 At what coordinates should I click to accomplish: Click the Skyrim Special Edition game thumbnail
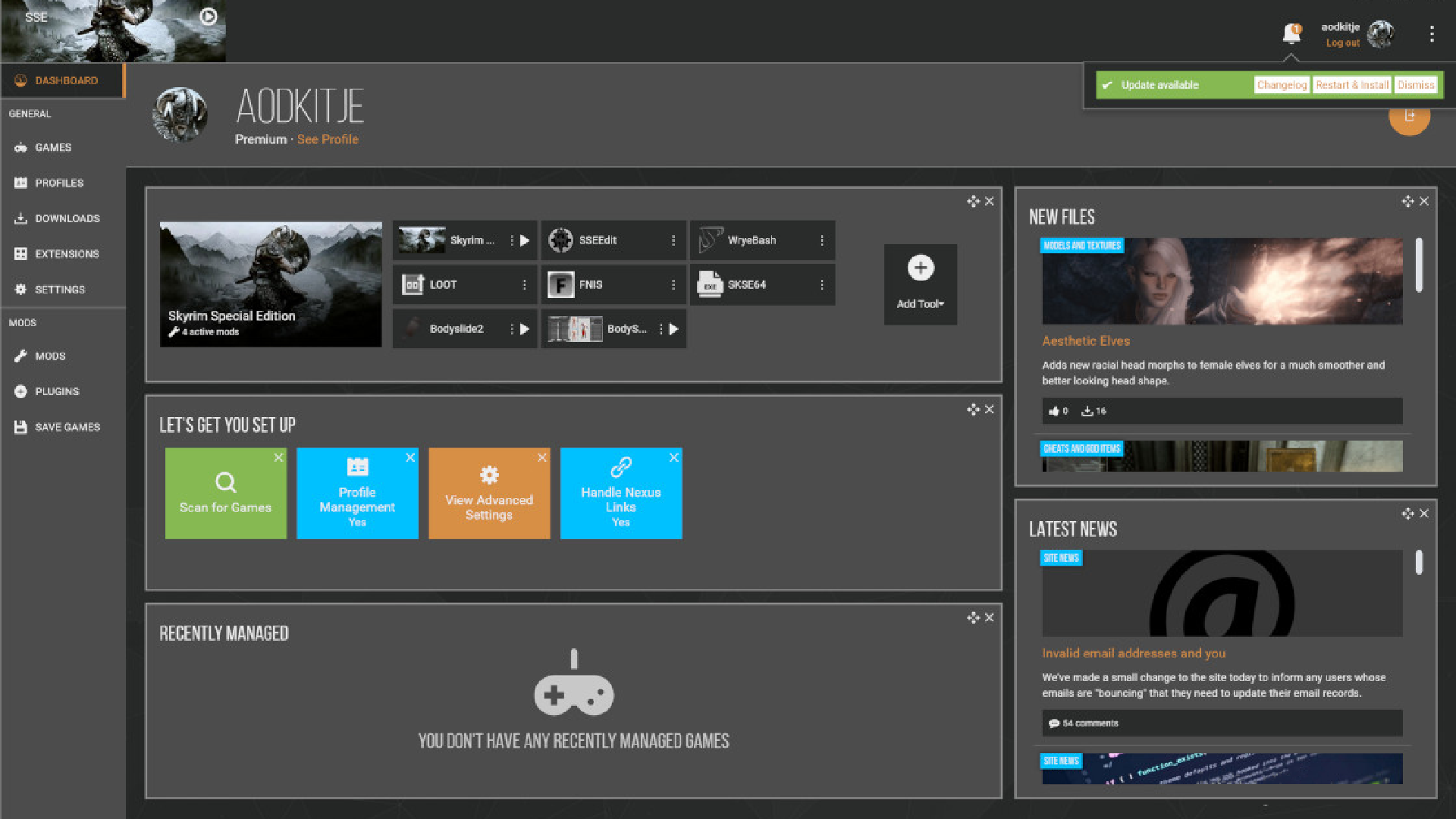[x=271, y=284]
